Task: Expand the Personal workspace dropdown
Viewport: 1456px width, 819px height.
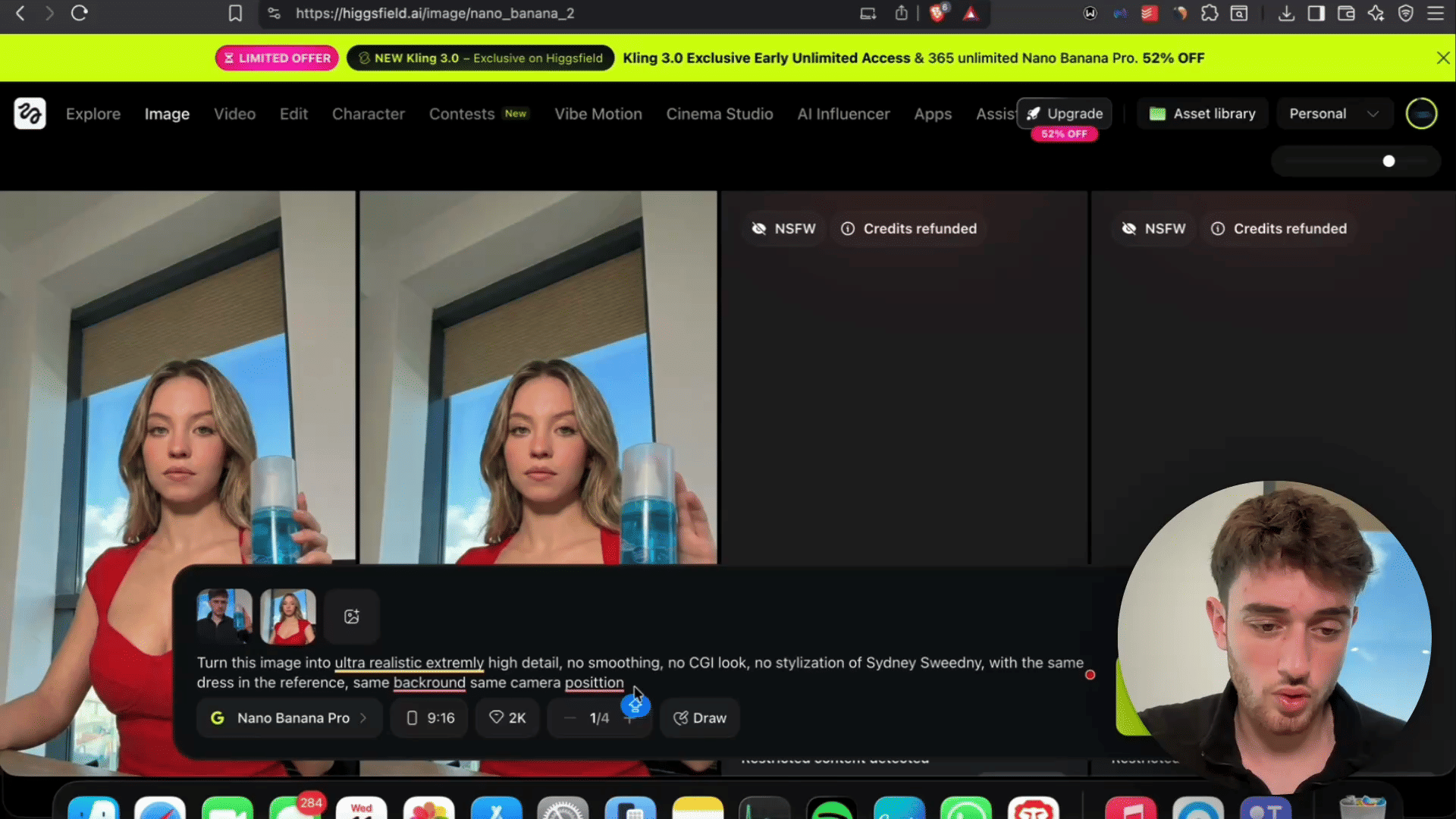Action: 1333,114
